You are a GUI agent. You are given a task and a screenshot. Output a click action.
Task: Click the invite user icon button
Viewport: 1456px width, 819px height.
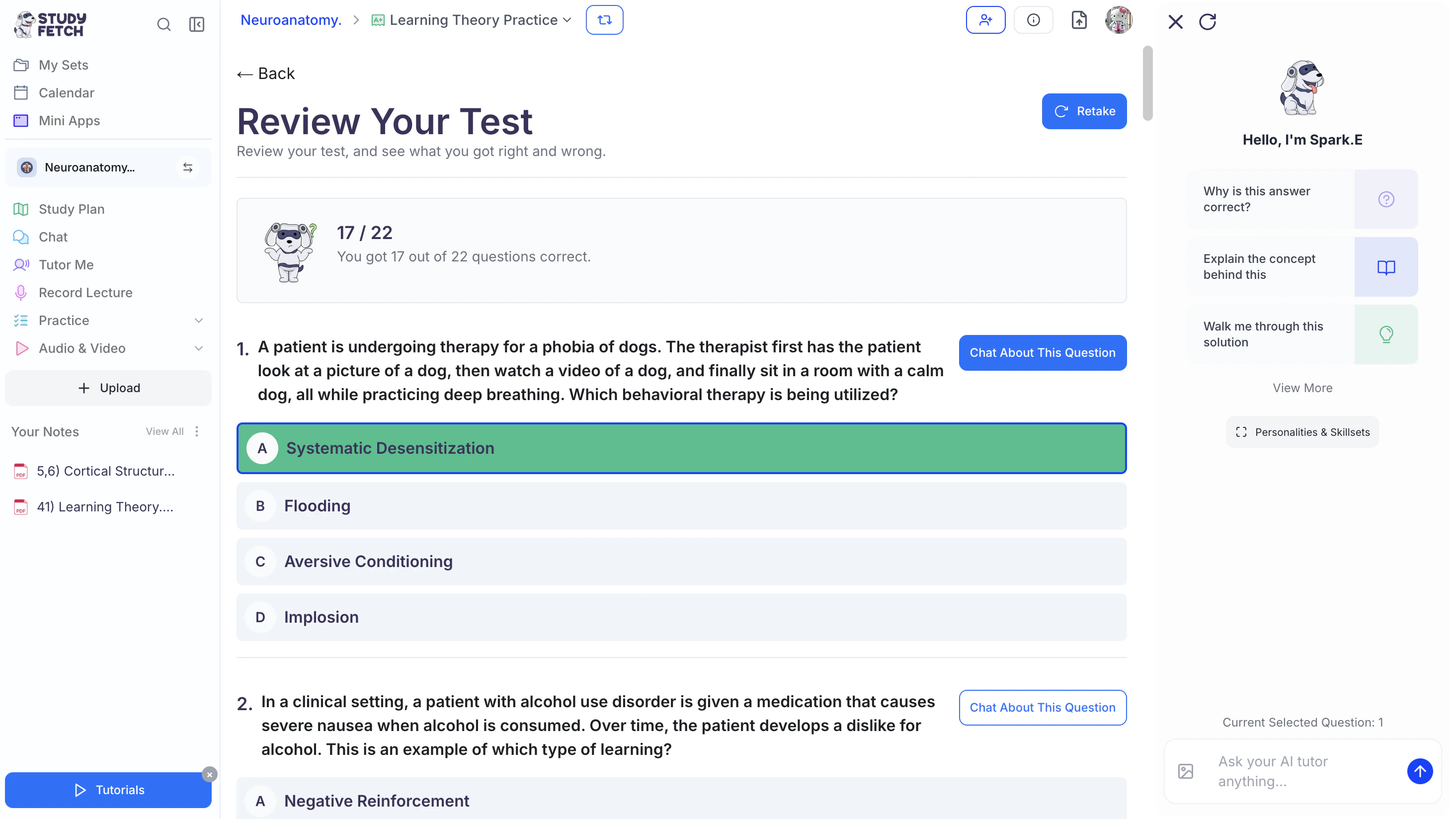[x=985, y=20]
